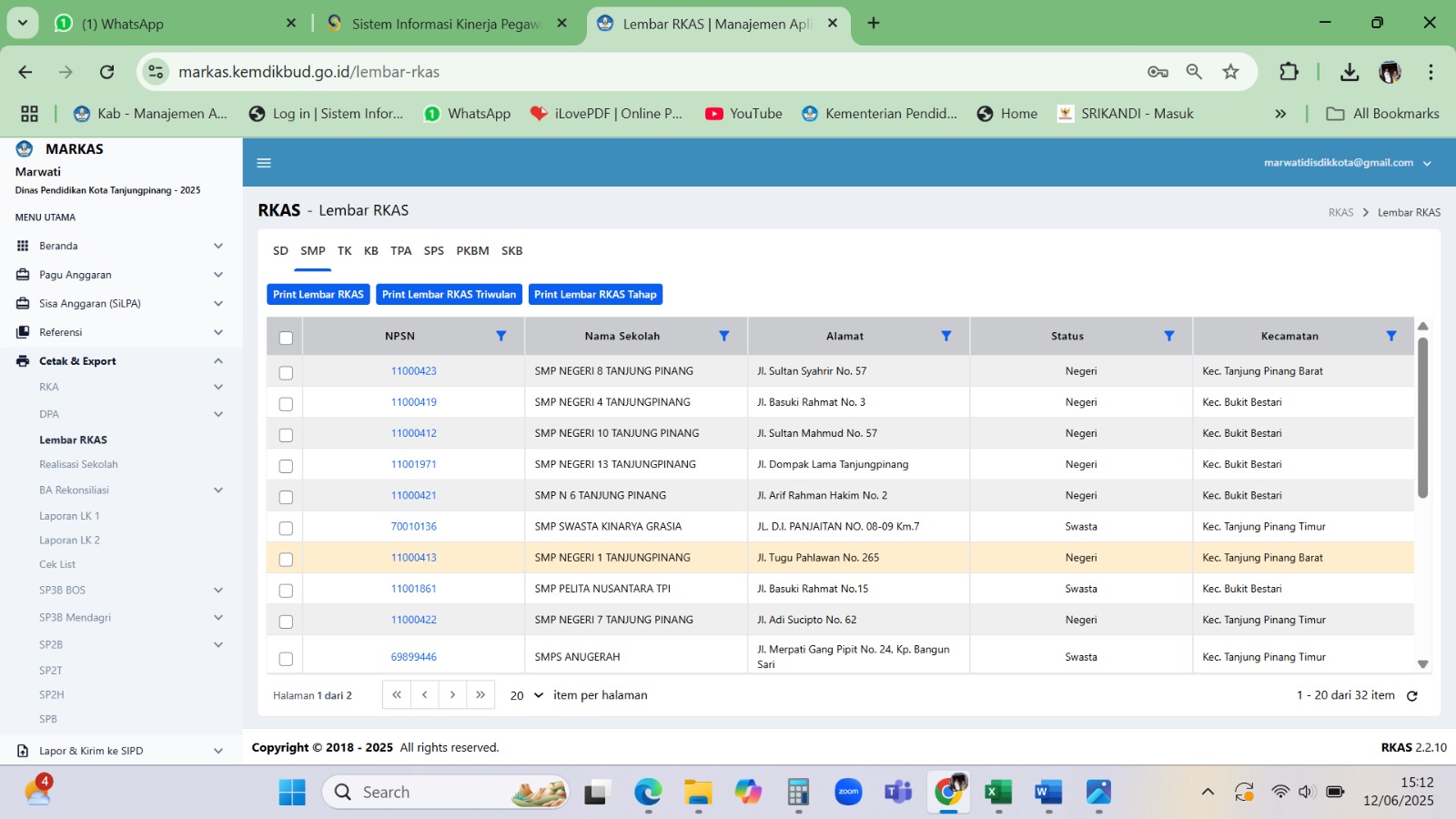
Task: Select the SMP NEGERI 1 TANJUNGPINANG row checkbox
Action: 286,559
